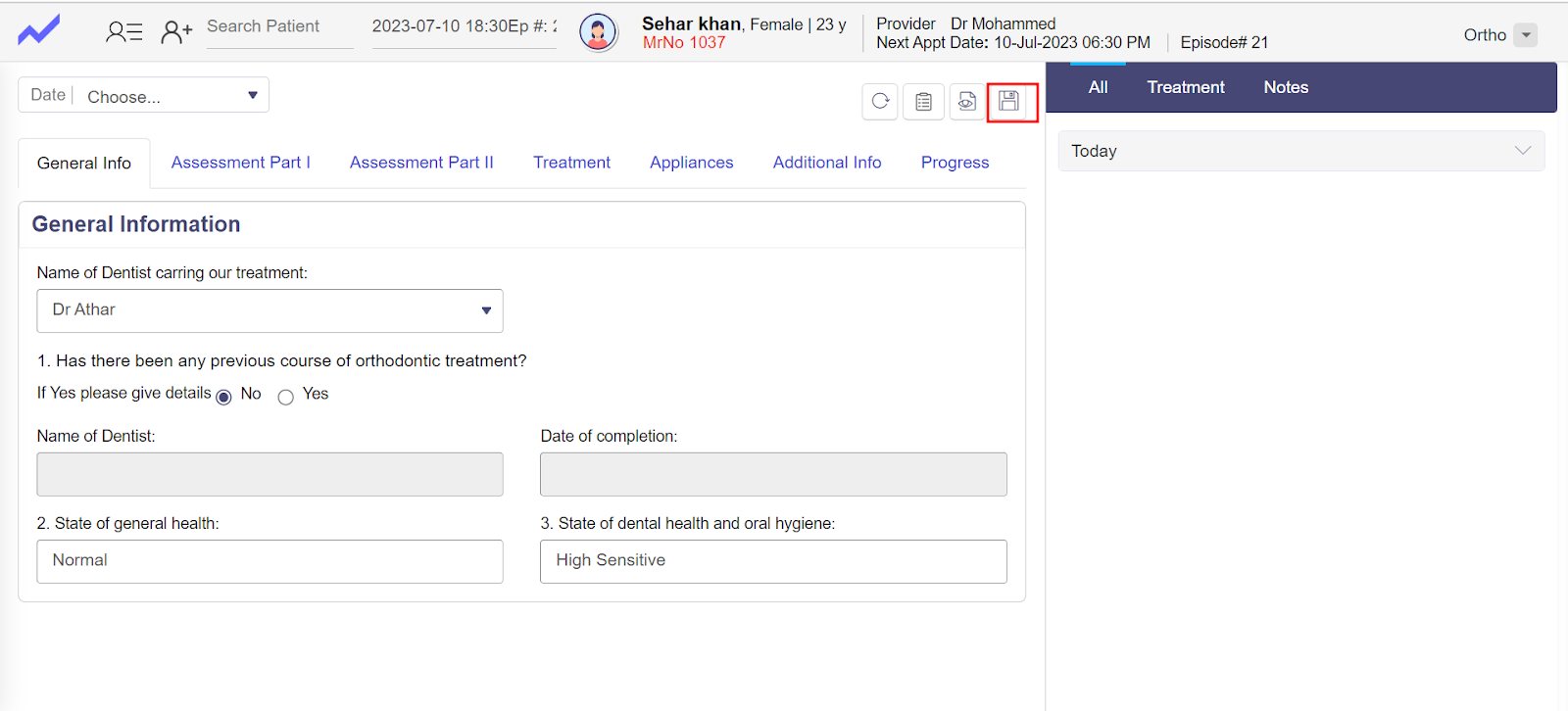Open the Dr Athar dentist dropdown

(269, 310)
